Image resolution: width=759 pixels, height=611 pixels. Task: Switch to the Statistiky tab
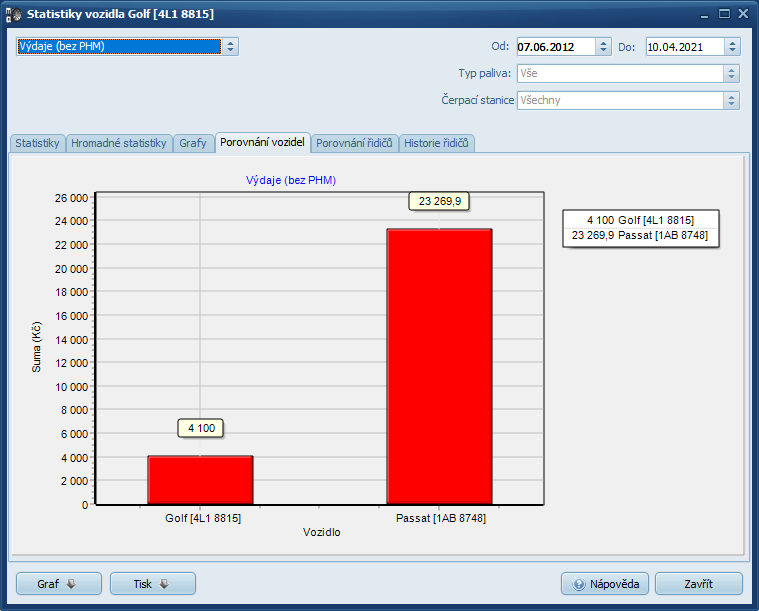pos(37,143)
